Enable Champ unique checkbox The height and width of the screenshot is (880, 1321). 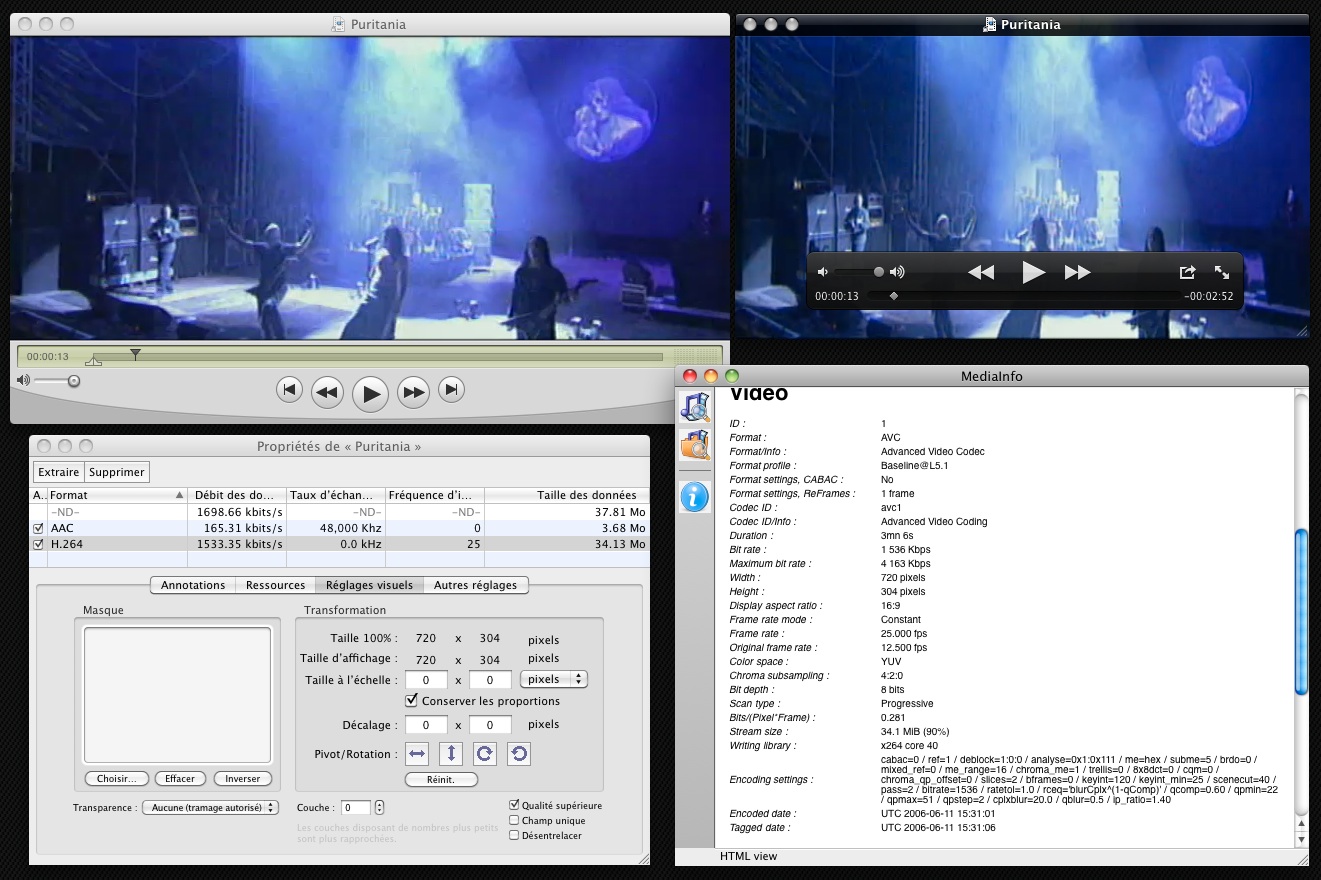coord(514,820)
